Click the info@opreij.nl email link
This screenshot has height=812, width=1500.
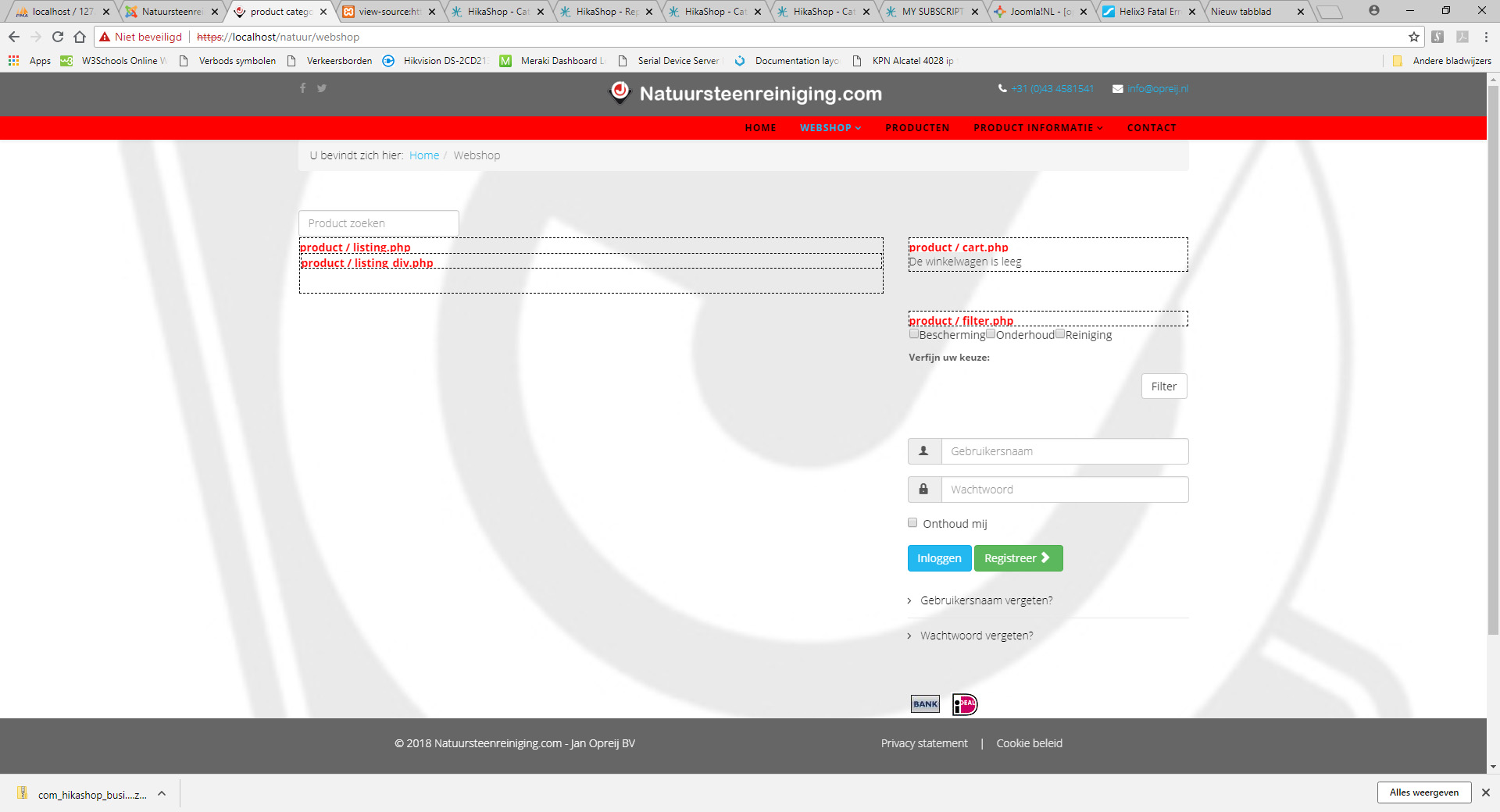point(1158,88)
